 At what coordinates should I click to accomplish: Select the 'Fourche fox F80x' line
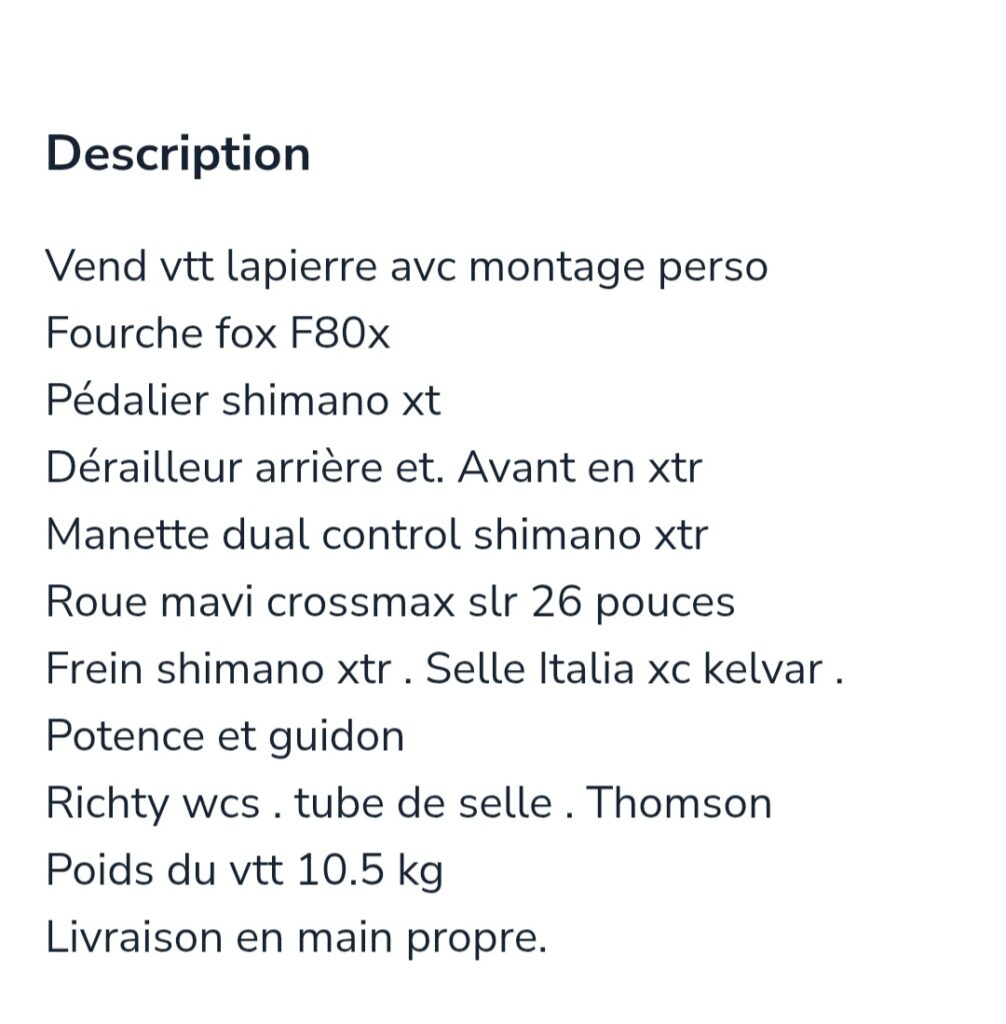point(218,334)
